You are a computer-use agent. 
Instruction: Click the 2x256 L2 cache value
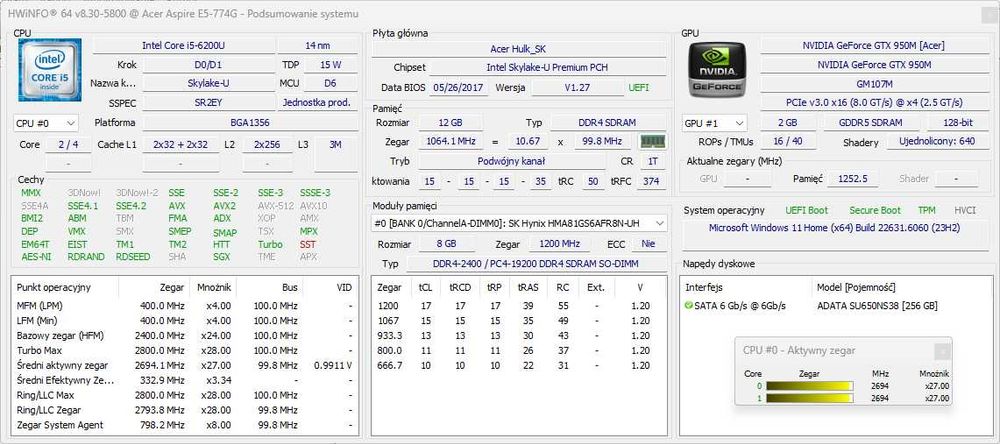point(267,145)
